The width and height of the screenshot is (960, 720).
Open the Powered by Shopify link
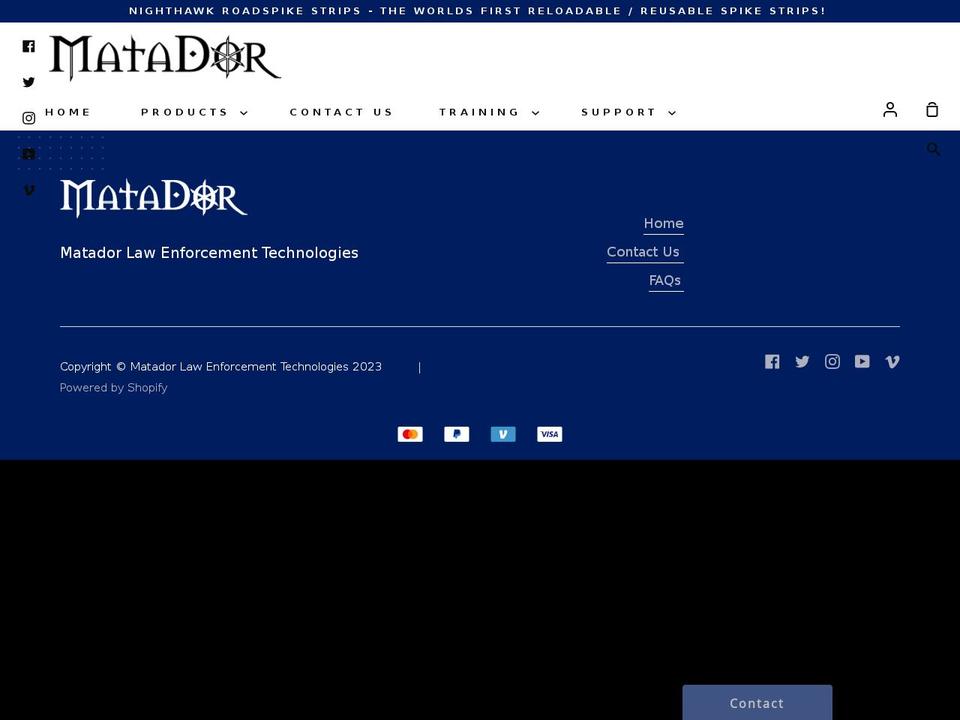coord(113,388)
